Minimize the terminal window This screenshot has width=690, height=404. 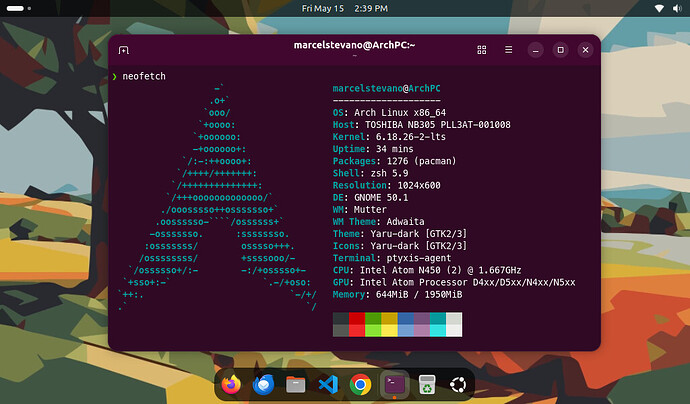[x=536, y=50]
